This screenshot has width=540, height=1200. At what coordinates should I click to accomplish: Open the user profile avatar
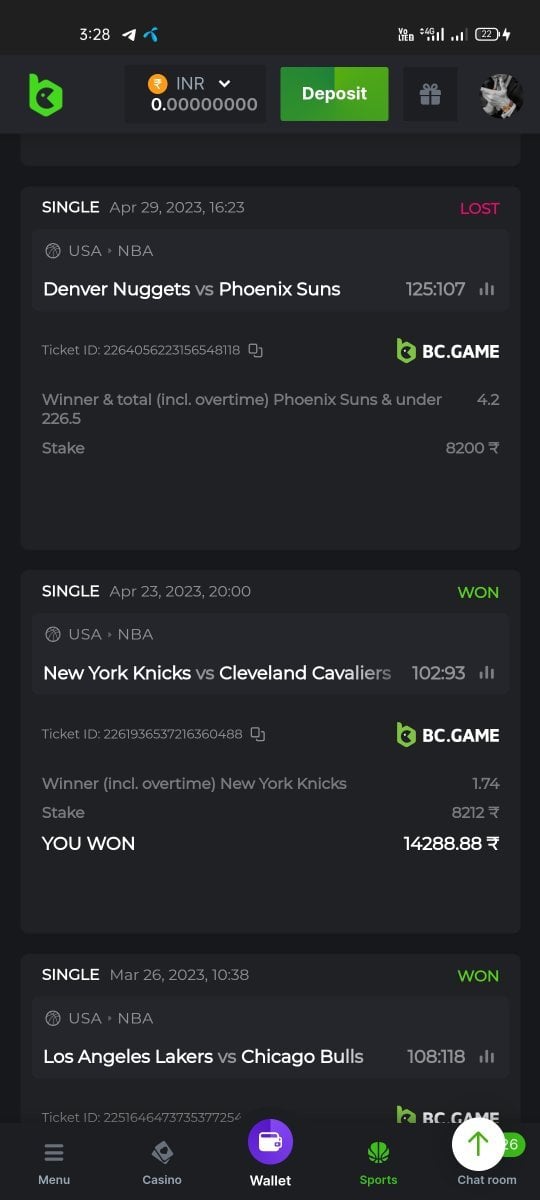tap(502, 96)
